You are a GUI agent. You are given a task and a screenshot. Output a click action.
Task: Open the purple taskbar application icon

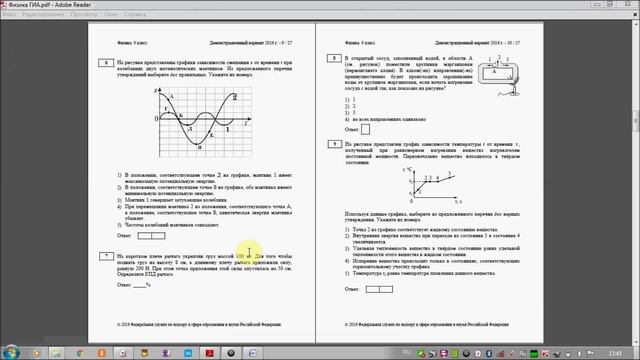coord(166,353)
